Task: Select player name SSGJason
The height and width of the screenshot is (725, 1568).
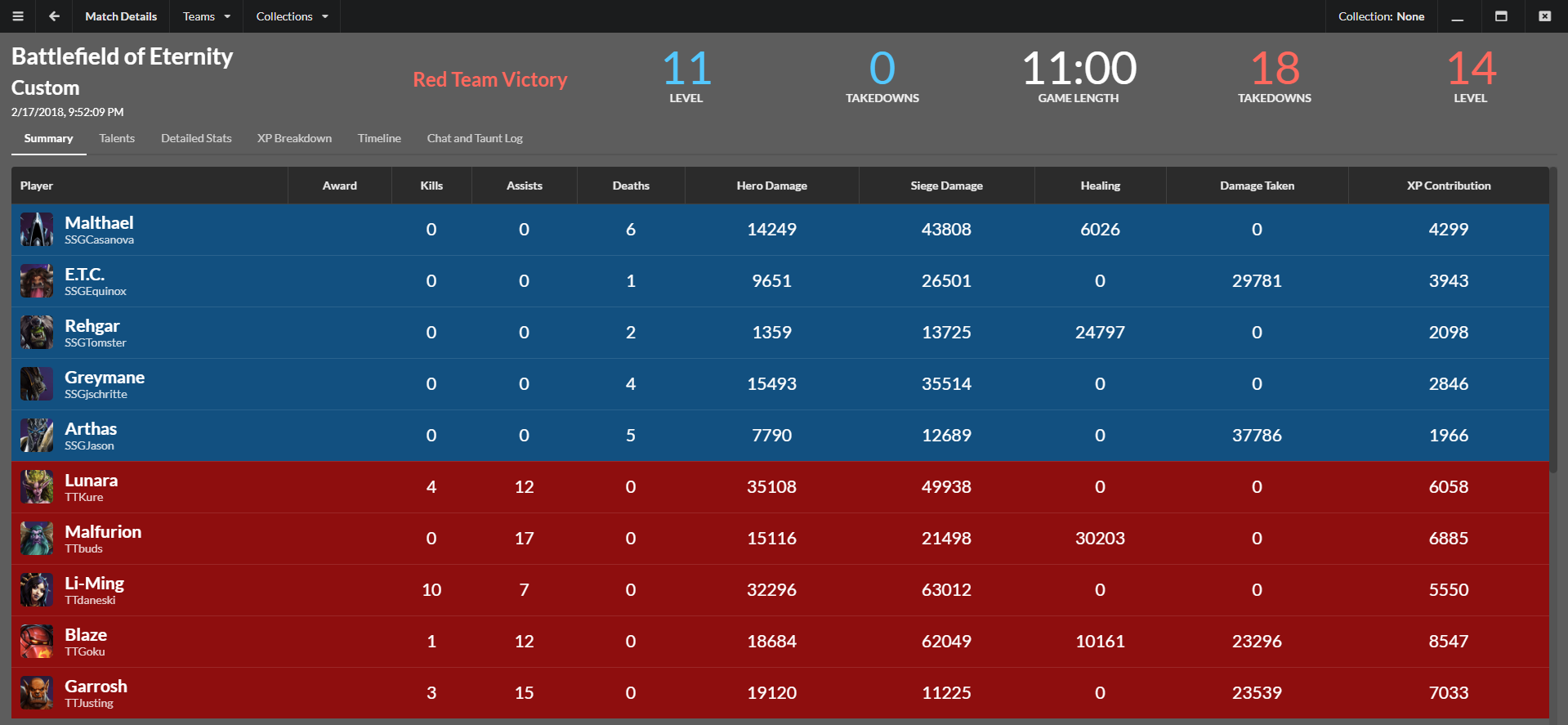Action: [x=90, y=446]
